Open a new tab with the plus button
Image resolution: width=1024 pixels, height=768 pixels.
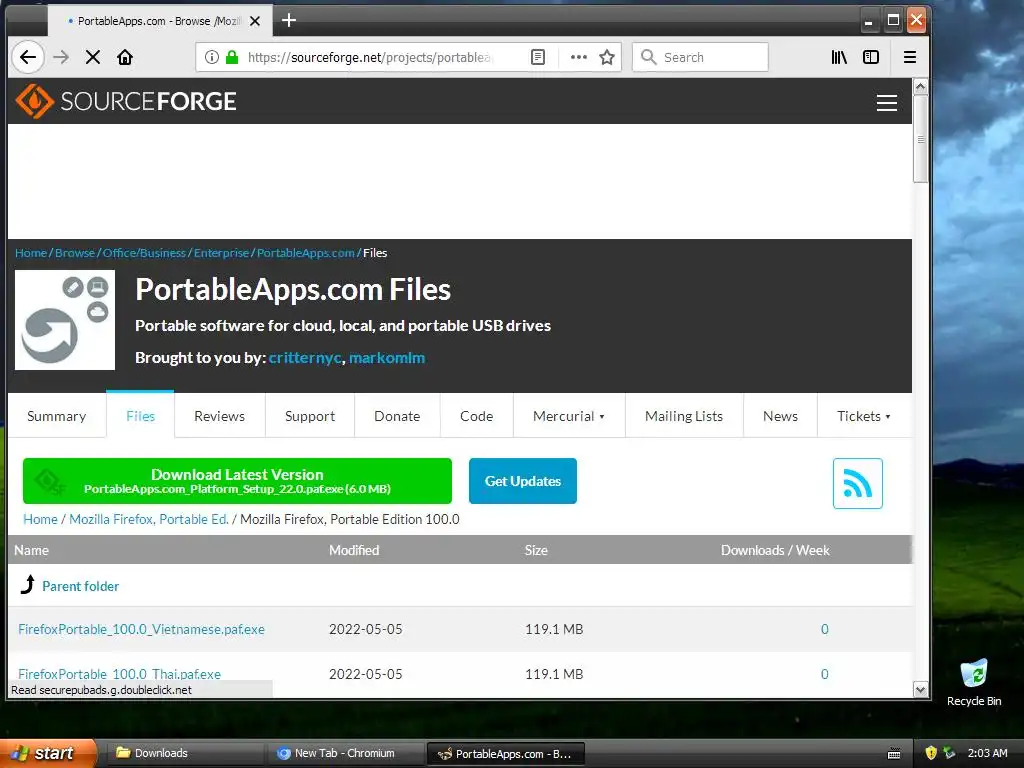click(x=289, y=21)
